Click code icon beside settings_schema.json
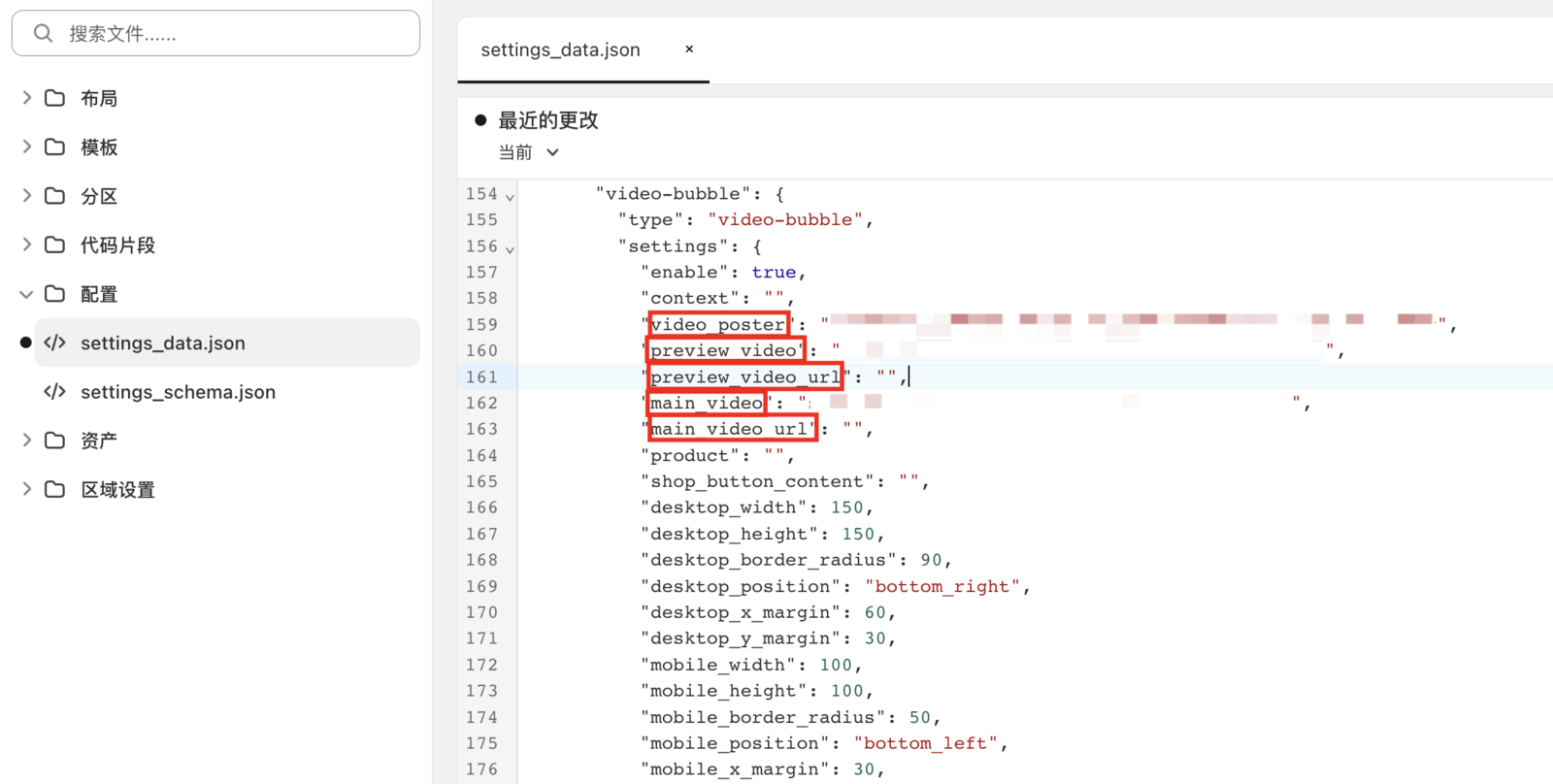This screenshot has height=784, width=1553. 55,392
